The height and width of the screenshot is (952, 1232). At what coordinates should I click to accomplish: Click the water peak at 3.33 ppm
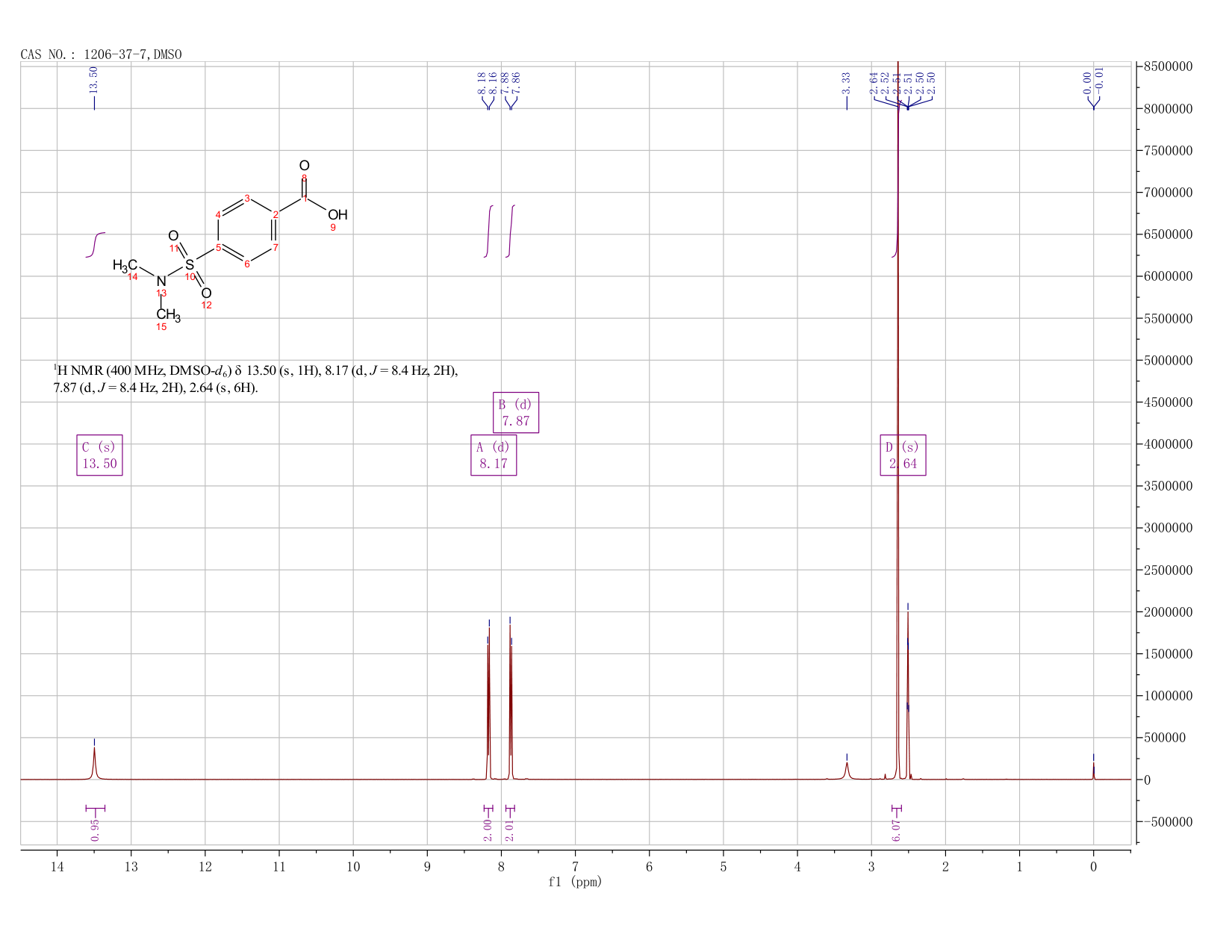coord(847,771)
